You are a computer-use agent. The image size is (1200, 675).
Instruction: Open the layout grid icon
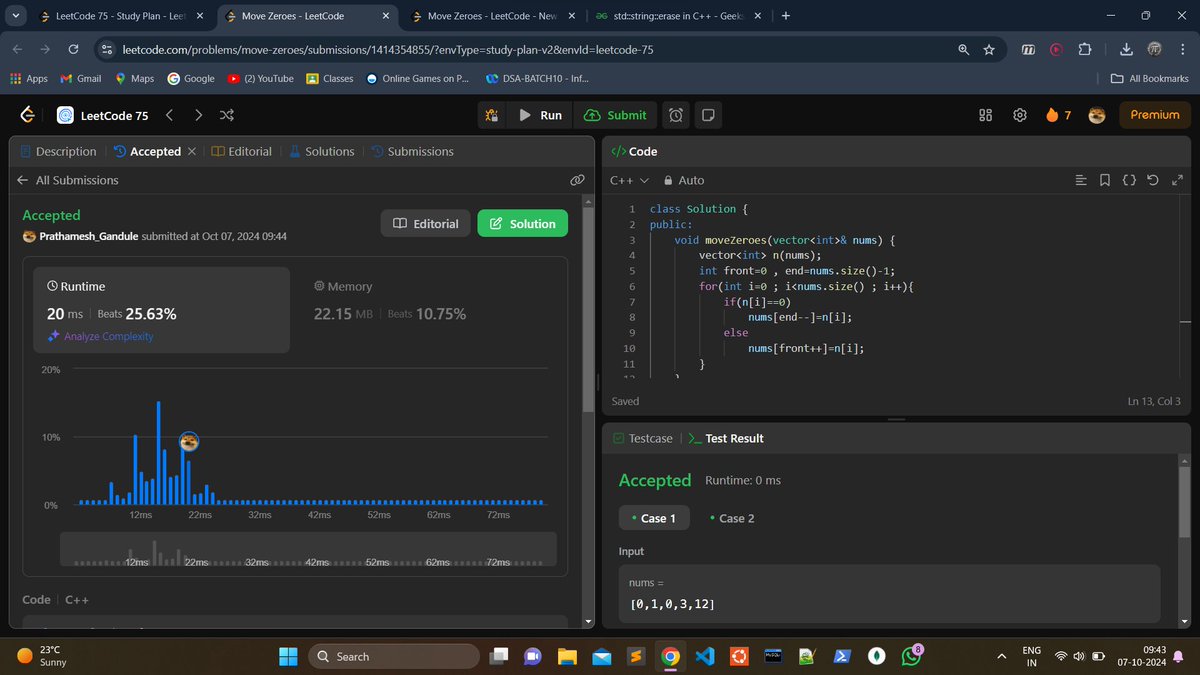point(985,115)
